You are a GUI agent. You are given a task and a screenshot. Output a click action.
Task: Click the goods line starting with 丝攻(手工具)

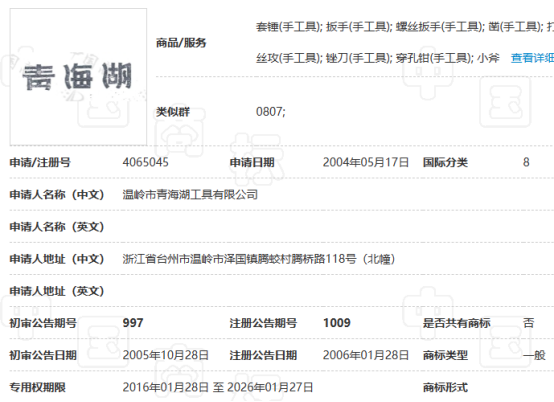pos(378,58)
